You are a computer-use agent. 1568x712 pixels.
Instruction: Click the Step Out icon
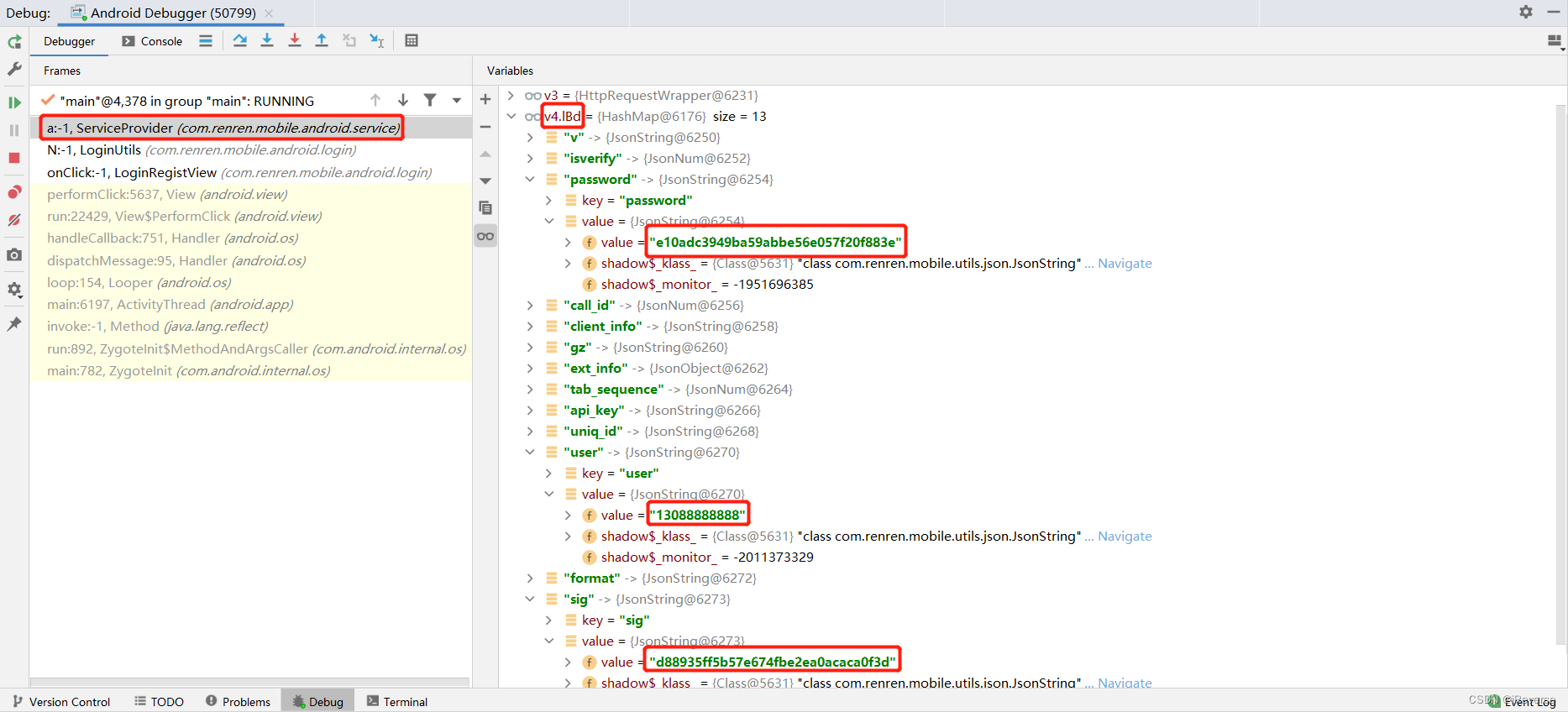tap(322, 40)
